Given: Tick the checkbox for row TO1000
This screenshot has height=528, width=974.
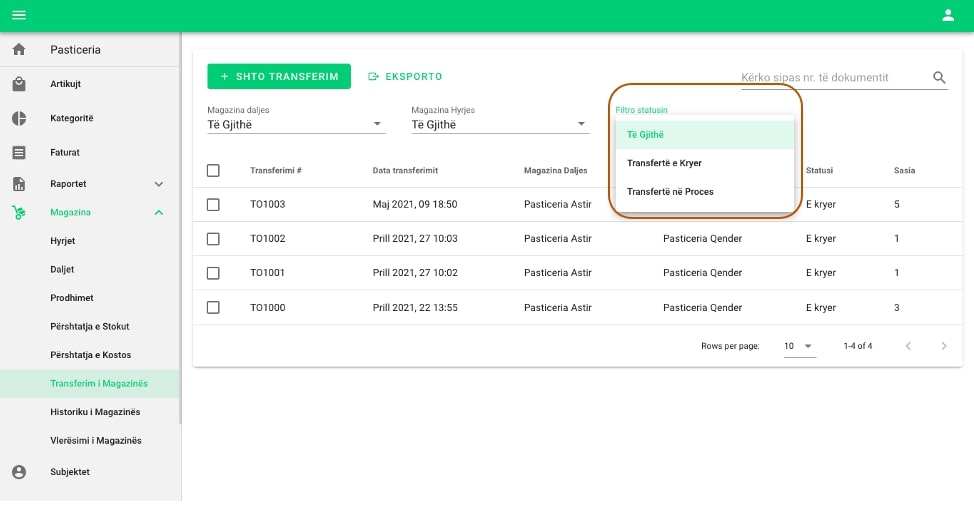Looking at the screenshot, I should (x=213, y=308).
